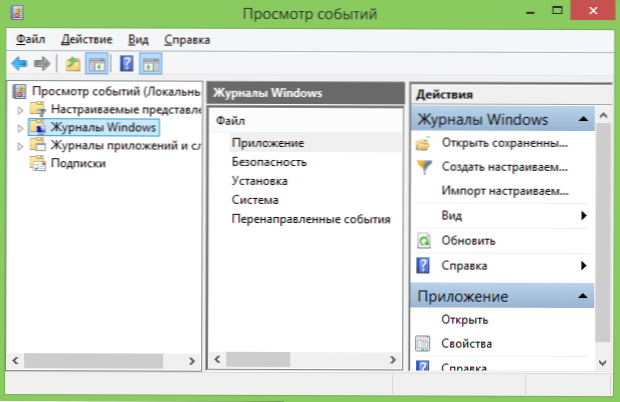Toggle the show/hide action pane icon
The height and width of the screenshot is (402, 620).
[151, 64]
